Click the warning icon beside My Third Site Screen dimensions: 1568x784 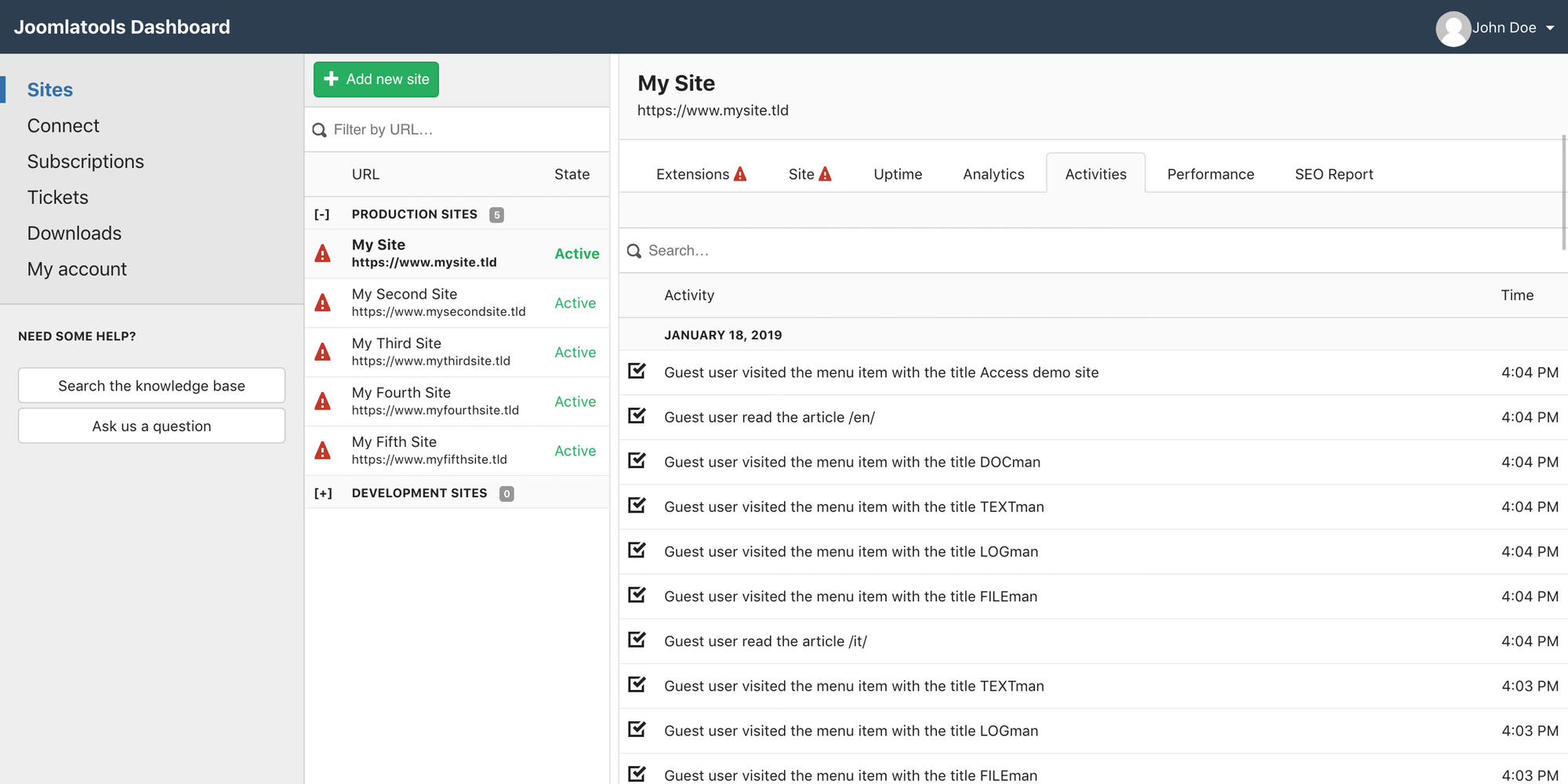(x=322, y=352)
